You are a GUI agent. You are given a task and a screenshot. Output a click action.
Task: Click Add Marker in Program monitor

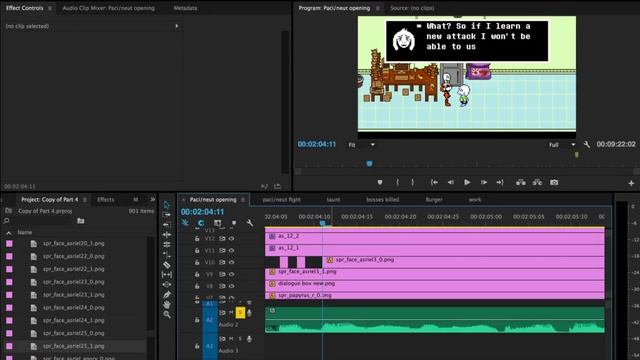tap(380, 182)
